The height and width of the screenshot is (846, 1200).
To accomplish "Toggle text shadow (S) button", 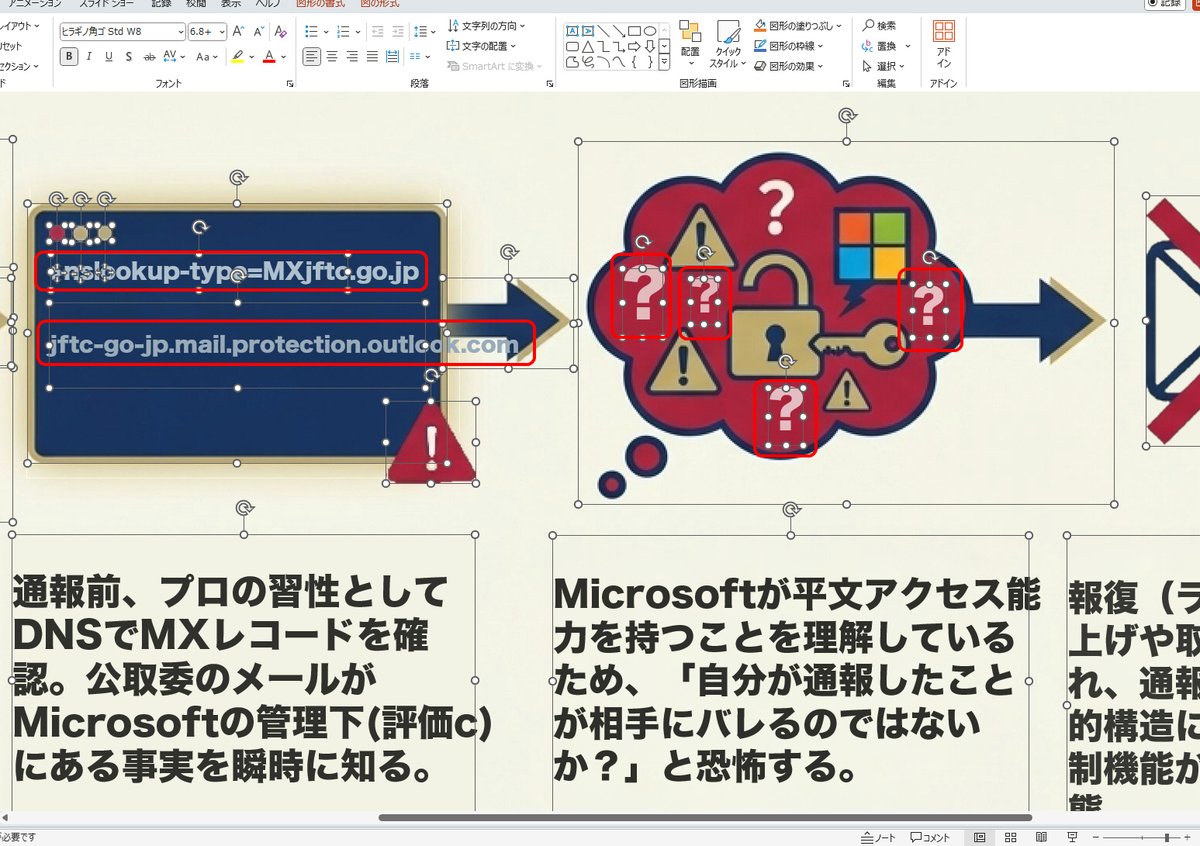I will (129, 56).
